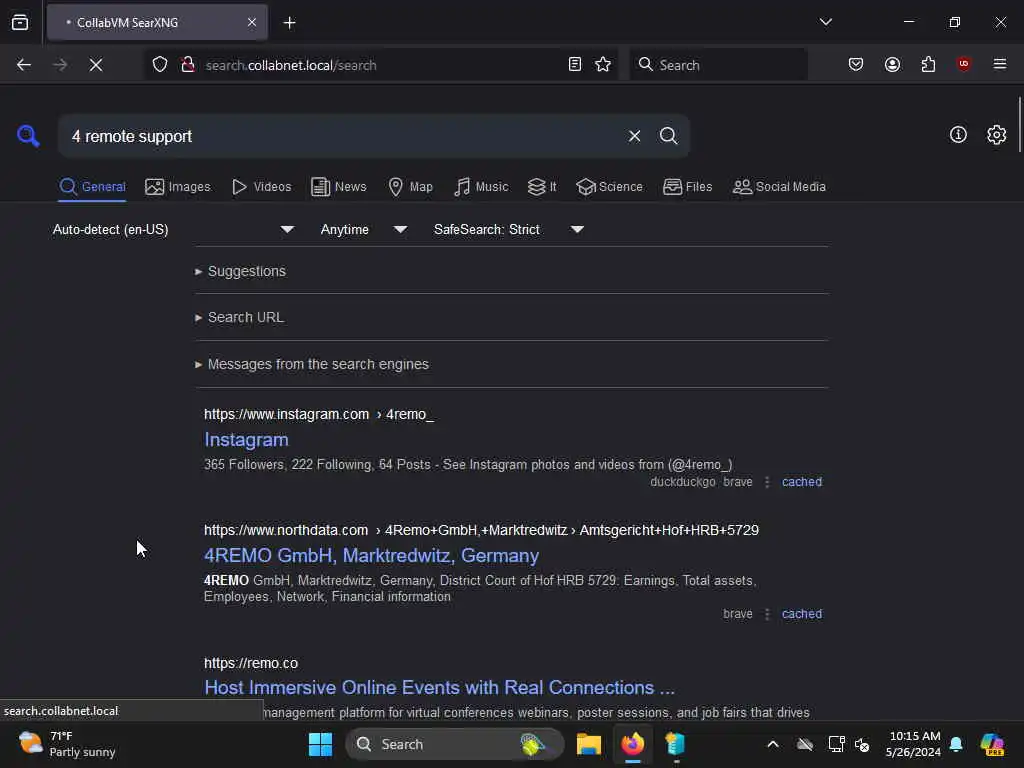Click the https://remo.co URL
This screenshot has height=768, width=1024.
(x=251, y=663)
